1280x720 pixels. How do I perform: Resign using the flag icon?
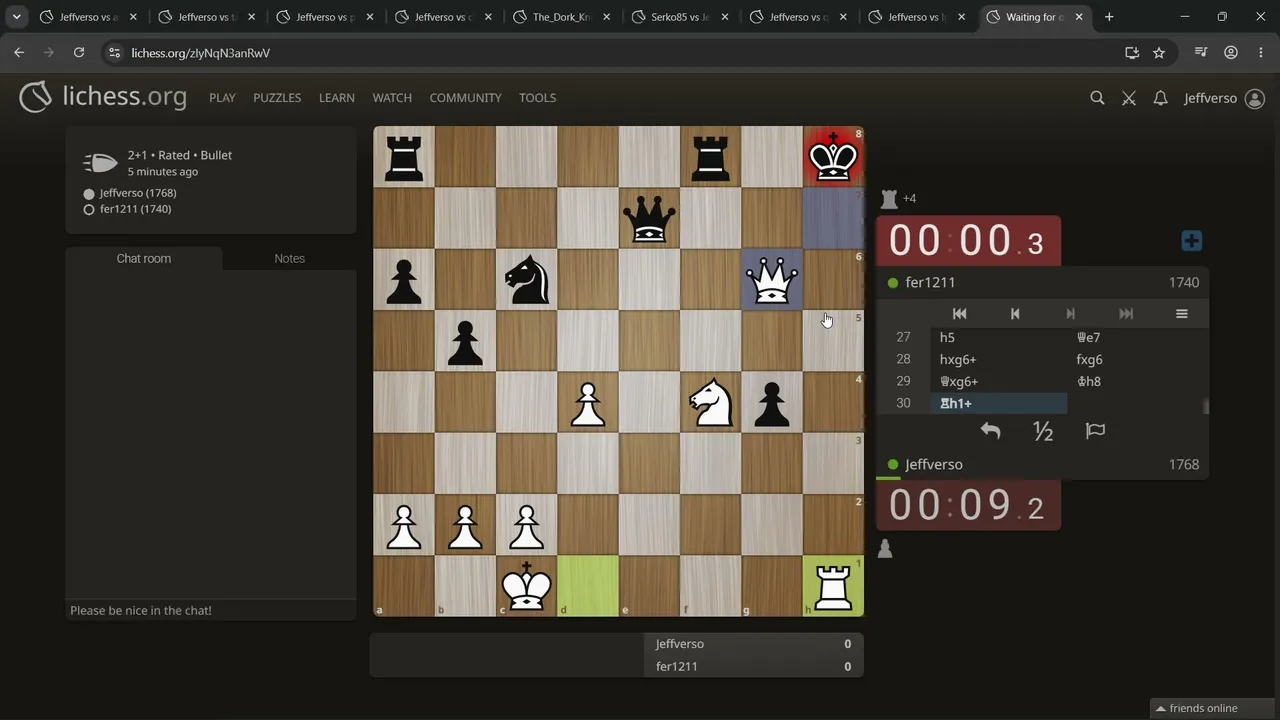1095,431
